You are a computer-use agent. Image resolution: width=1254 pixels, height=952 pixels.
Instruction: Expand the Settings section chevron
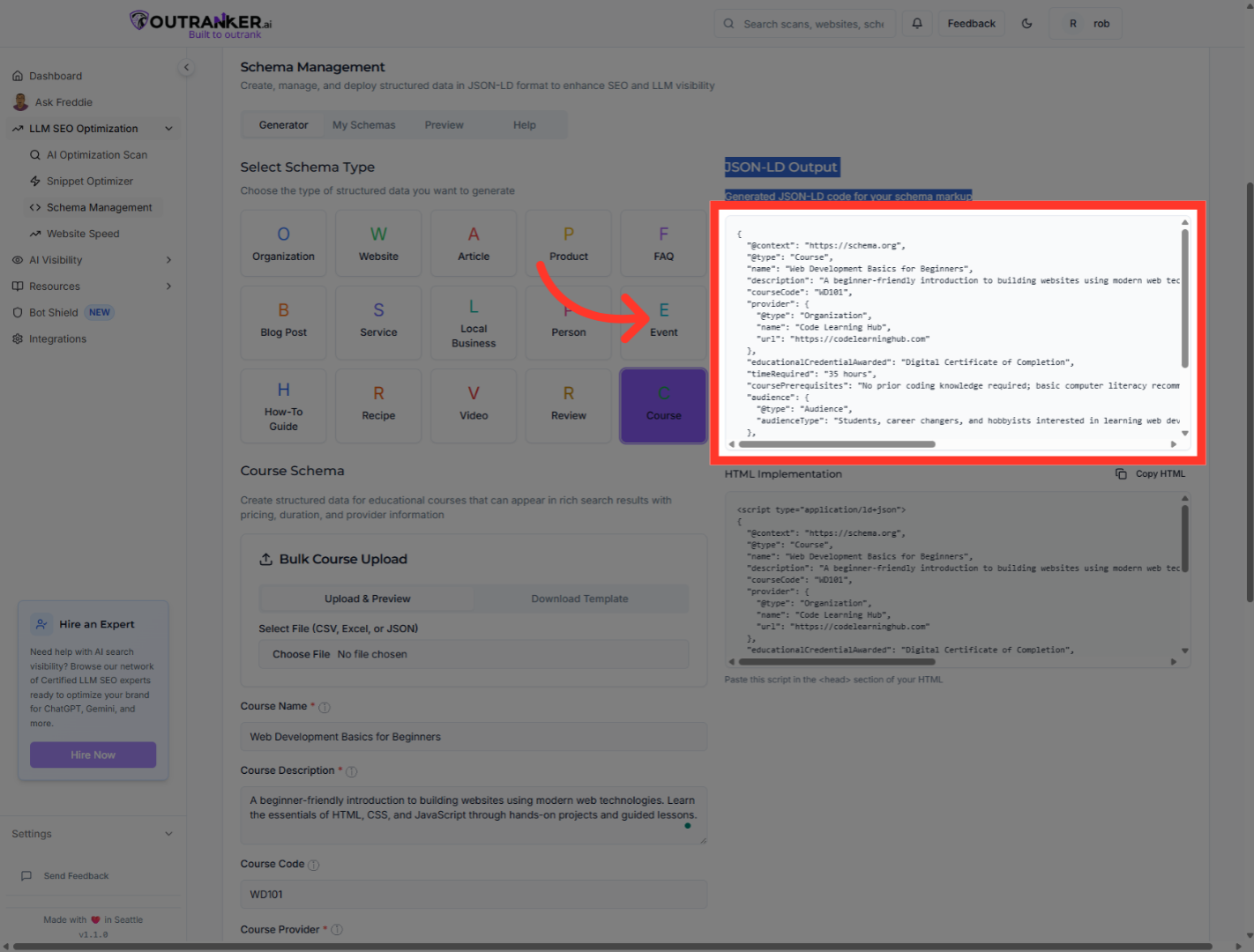click(x=168, y=834)
